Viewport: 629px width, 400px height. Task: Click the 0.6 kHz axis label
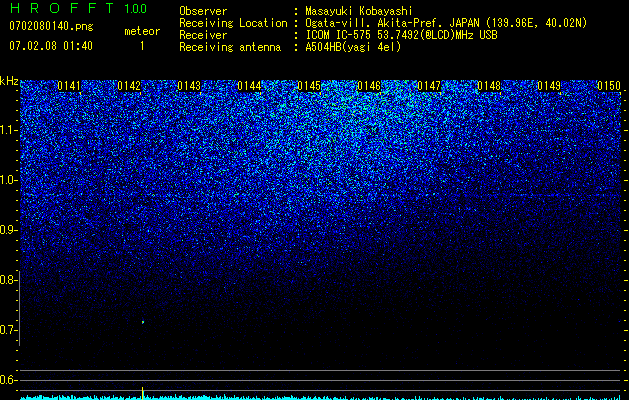[x=8, y=380]
